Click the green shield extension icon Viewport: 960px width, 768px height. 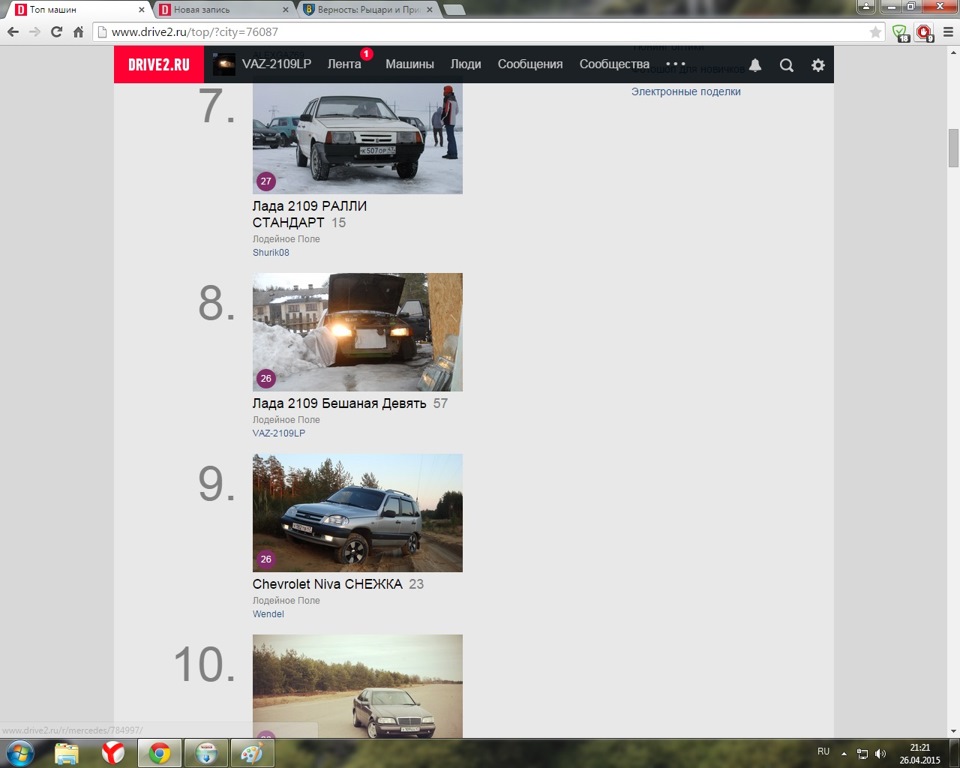pos(900,32)
